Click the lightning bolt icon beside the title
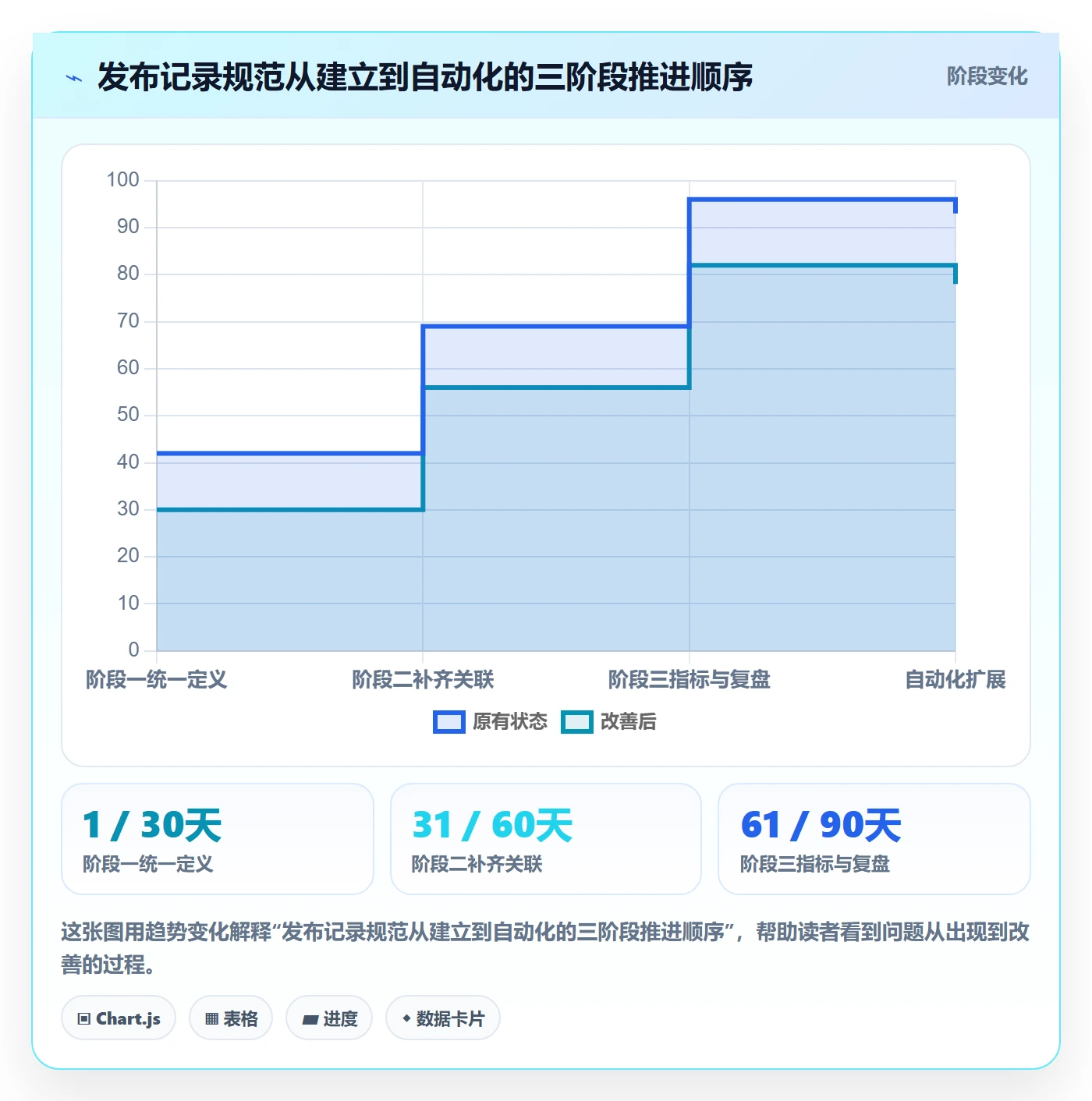This screenshot has width=1092, height=1101. coord(74,78)
